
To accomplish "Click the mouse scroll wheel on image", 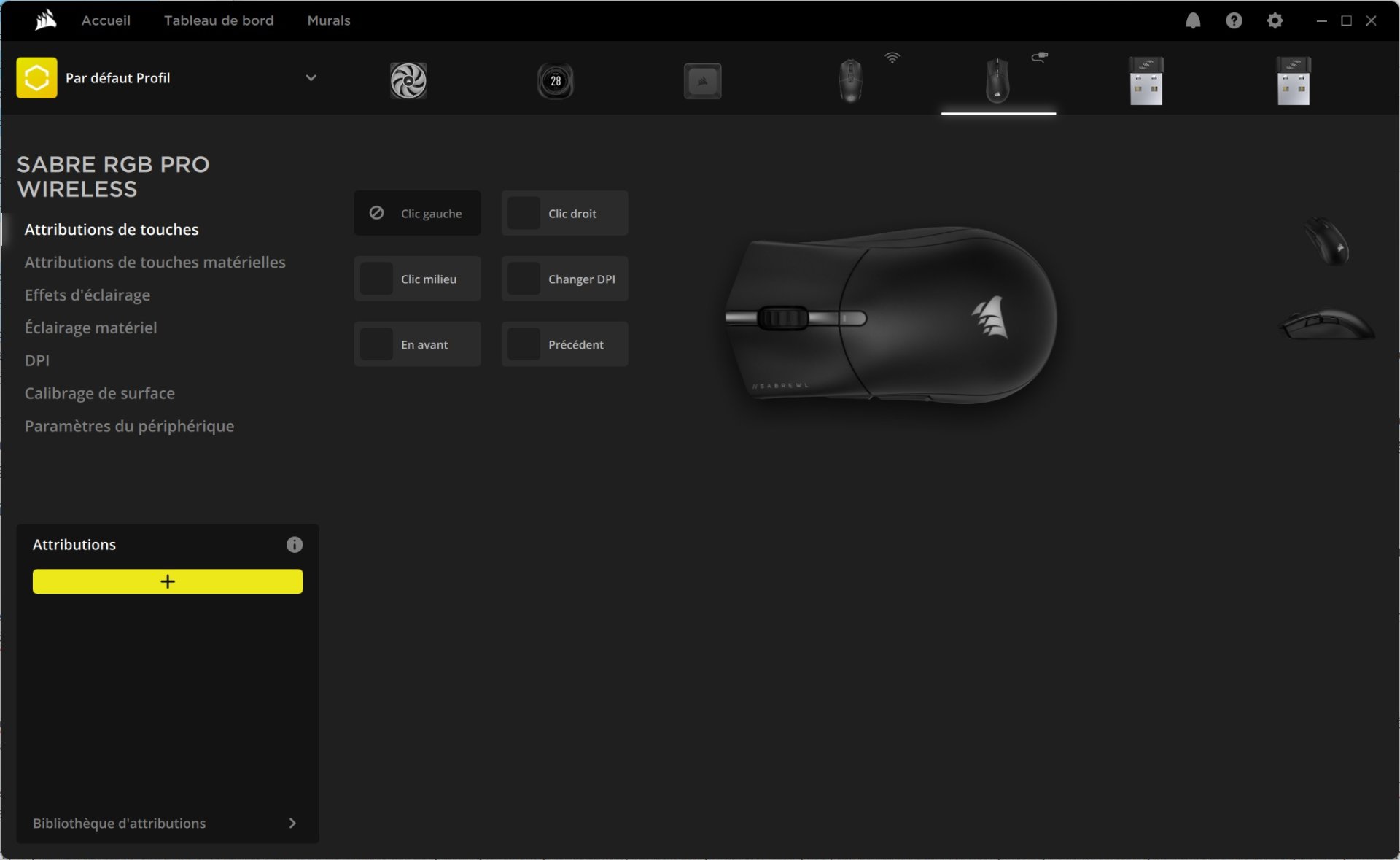I will (783, 318).
